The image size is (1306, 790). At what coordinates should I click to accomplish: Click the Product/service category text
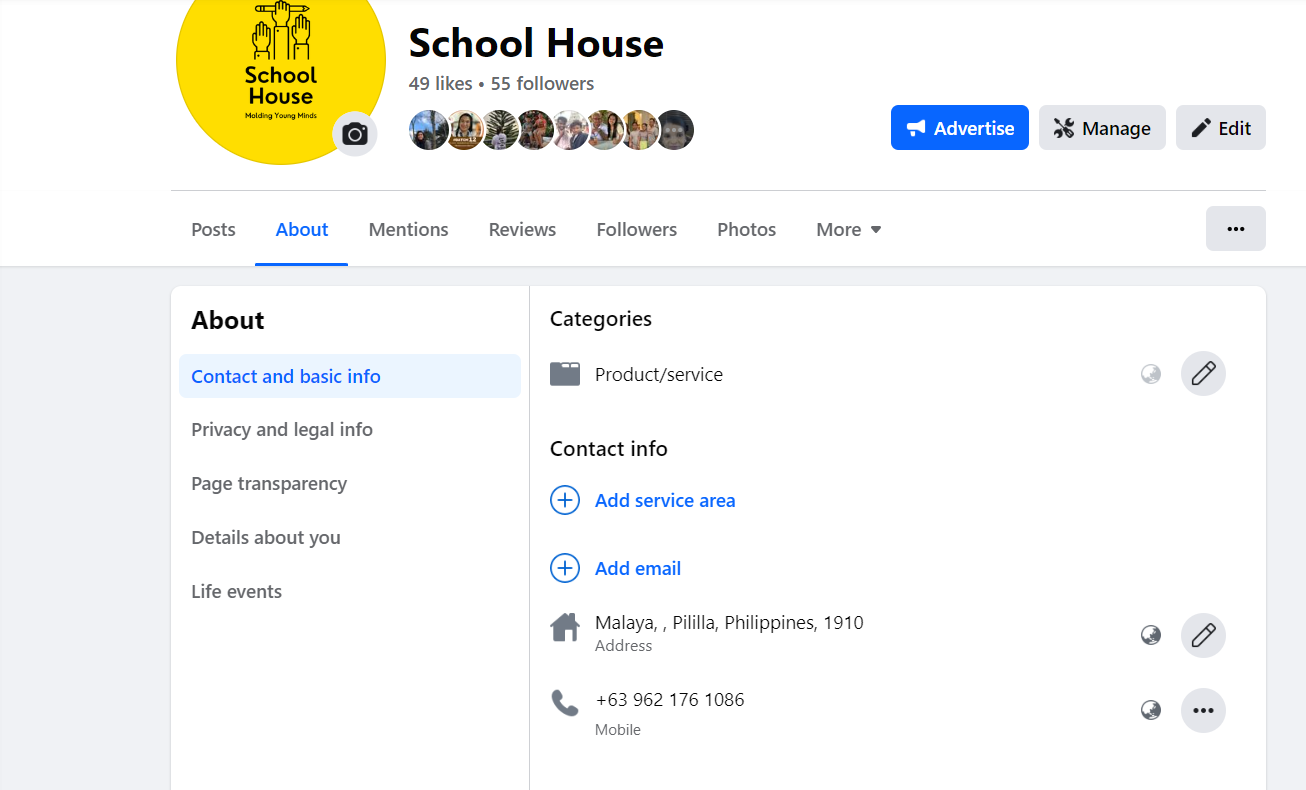click(x=659, y=375)
